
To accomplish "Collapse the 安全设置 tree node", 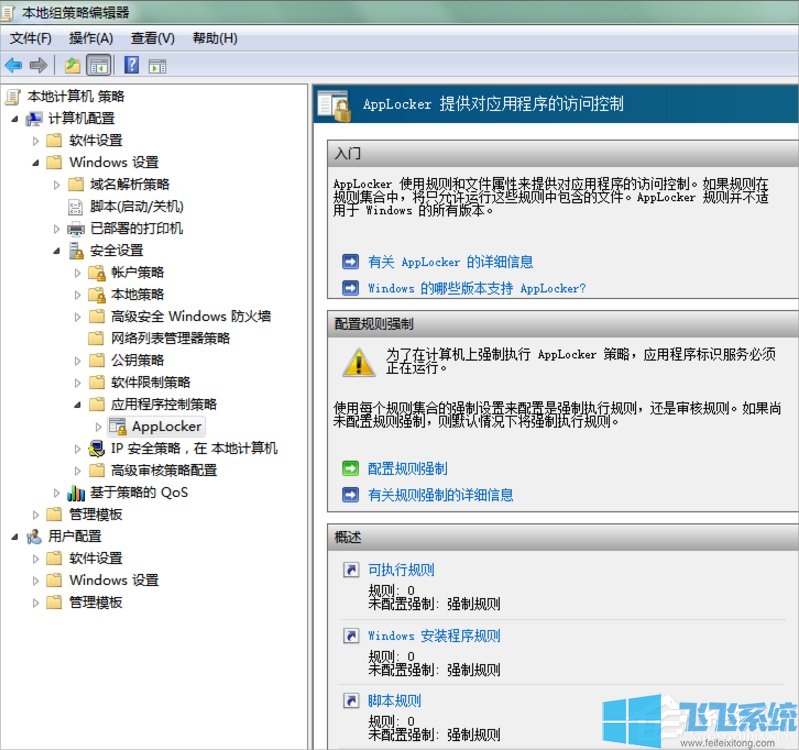I will click(x=57, y=250).
